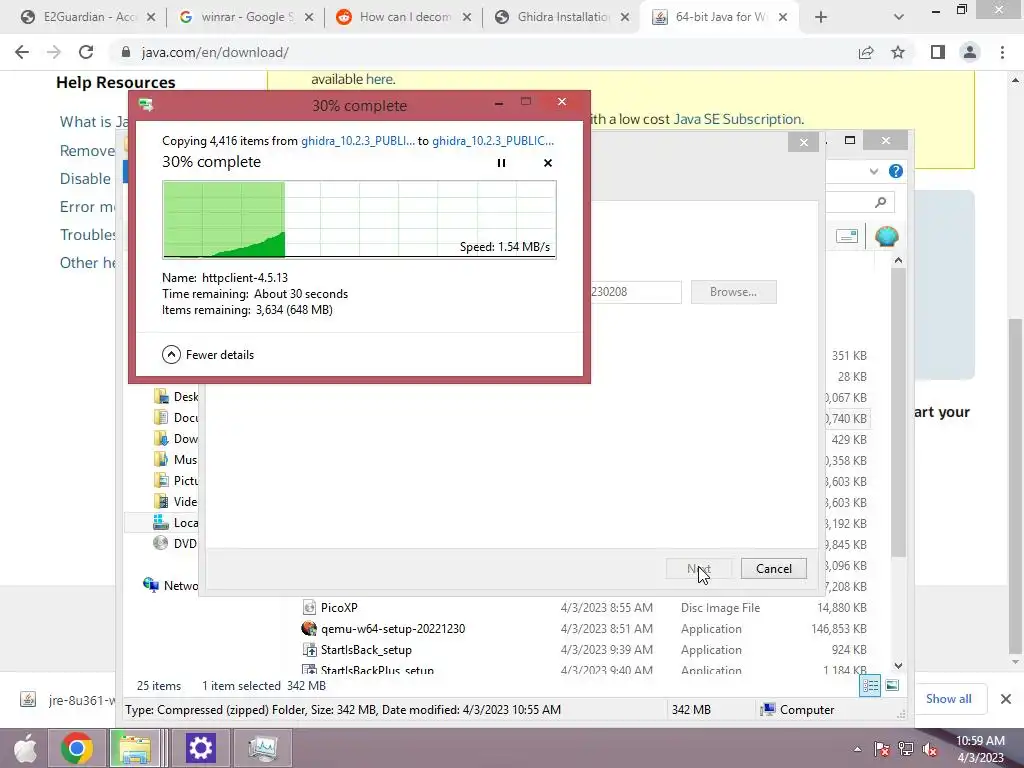This screenshot has width=1024, height=768.
Task: Open Chrome three-dot menu
Action: (1002, 52)
